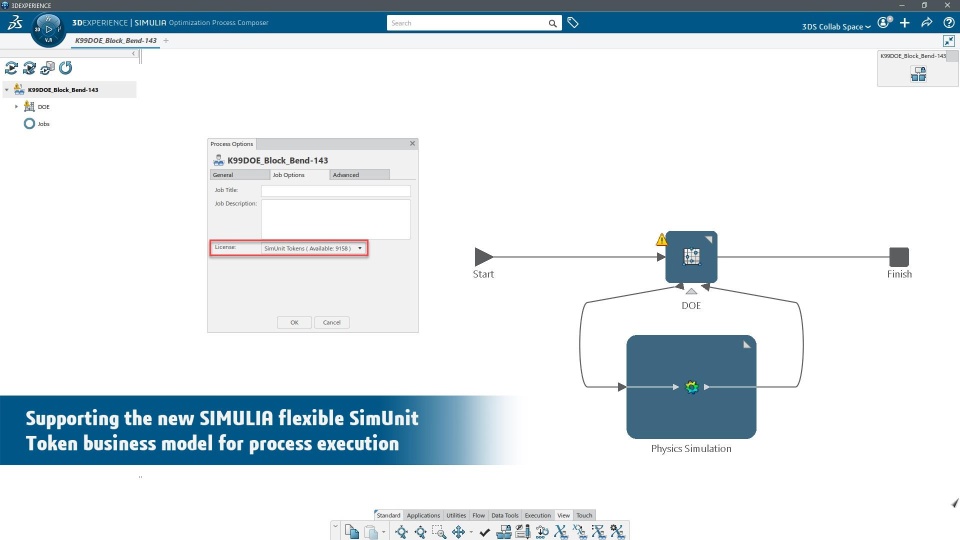Click the run-with-document icon in the left panel
Image resolution: width=960 pixels, height=540 pixels.
(47, 68)
